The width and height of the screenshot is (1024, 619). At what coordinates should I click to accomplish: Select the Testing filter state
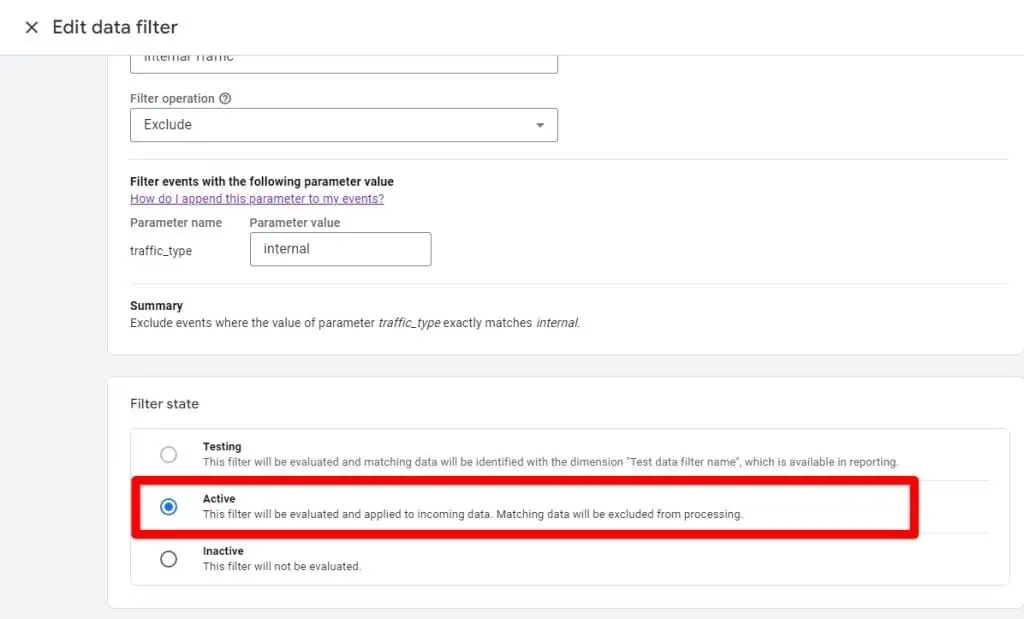(168, 453)
